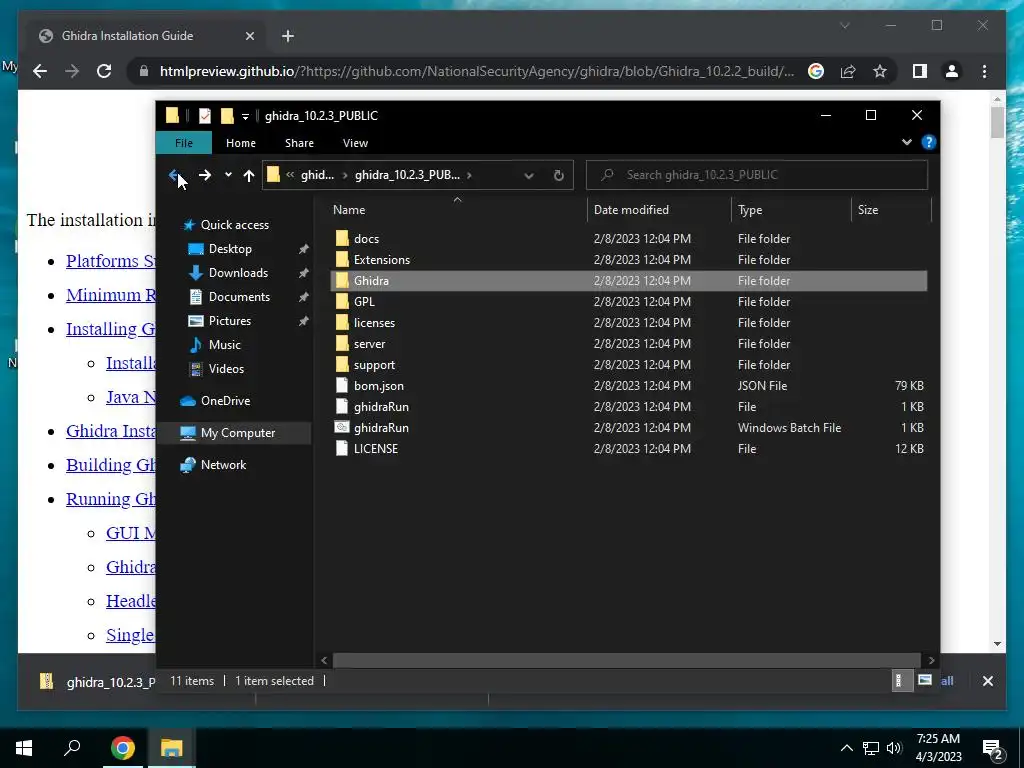The image size is (1024, 768).
Task: Open address bar history dropdown
Action: pos(529,175)
